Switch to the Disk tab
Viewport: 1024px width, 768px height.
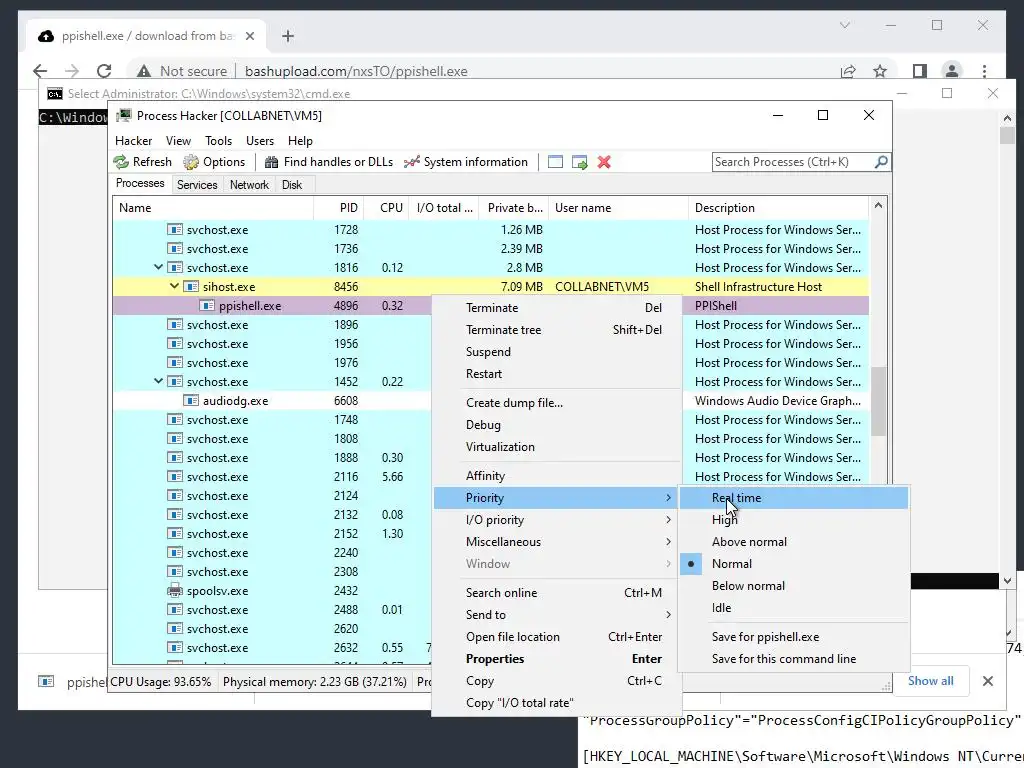291,185
